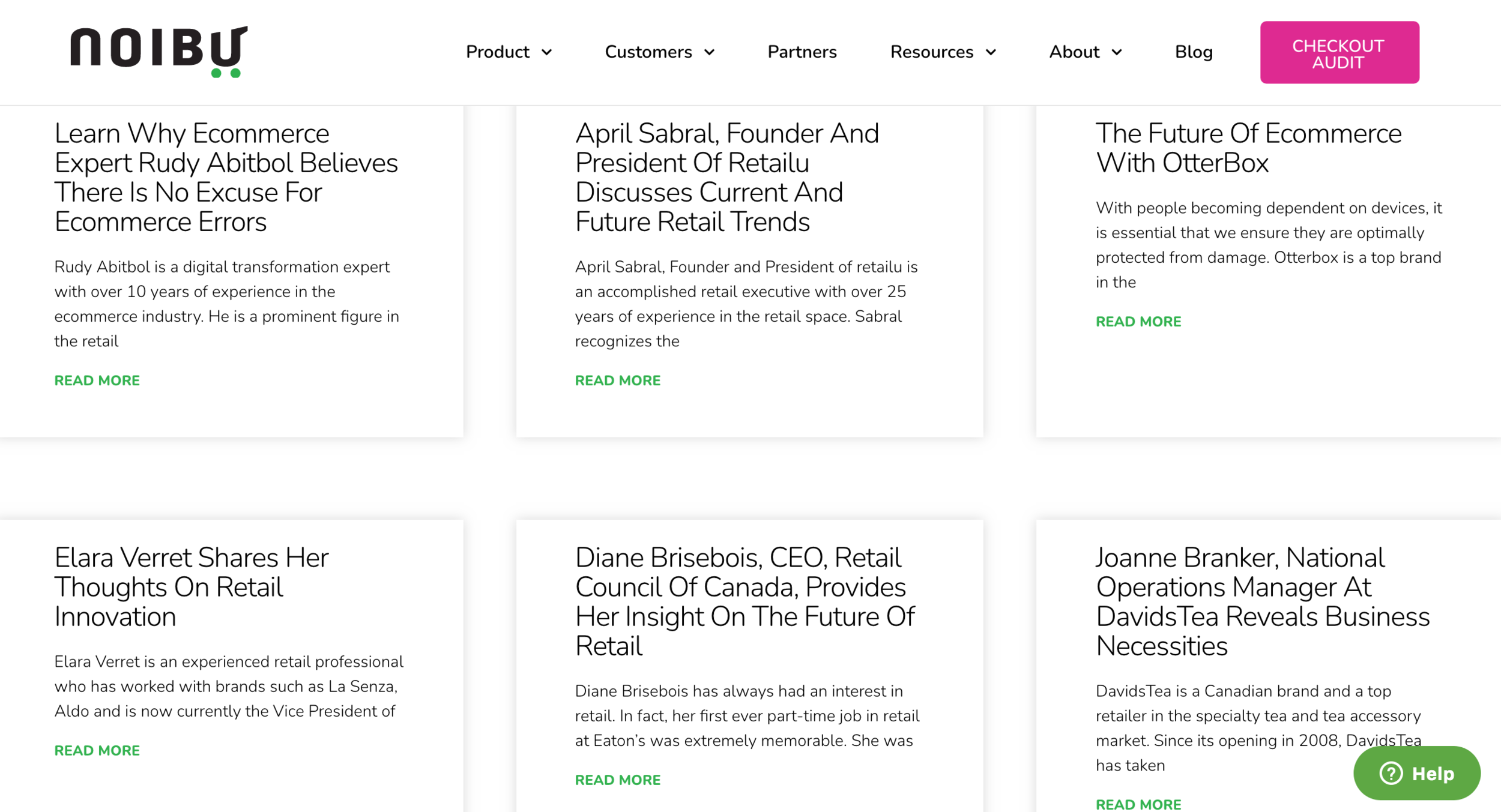Open Read More for April Sabral article

pyautogui.click(x=618, y=380)
